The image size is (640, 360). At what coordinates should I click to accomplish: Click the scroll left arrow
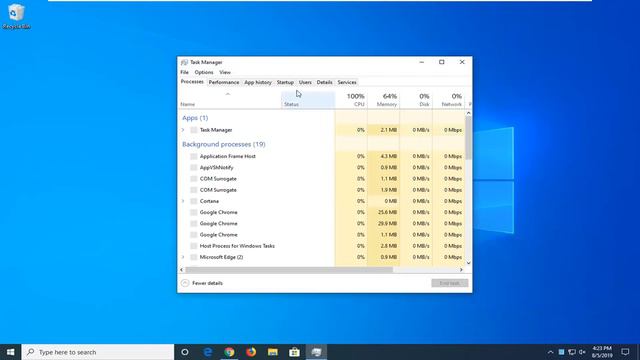click(x=182, y=270)
